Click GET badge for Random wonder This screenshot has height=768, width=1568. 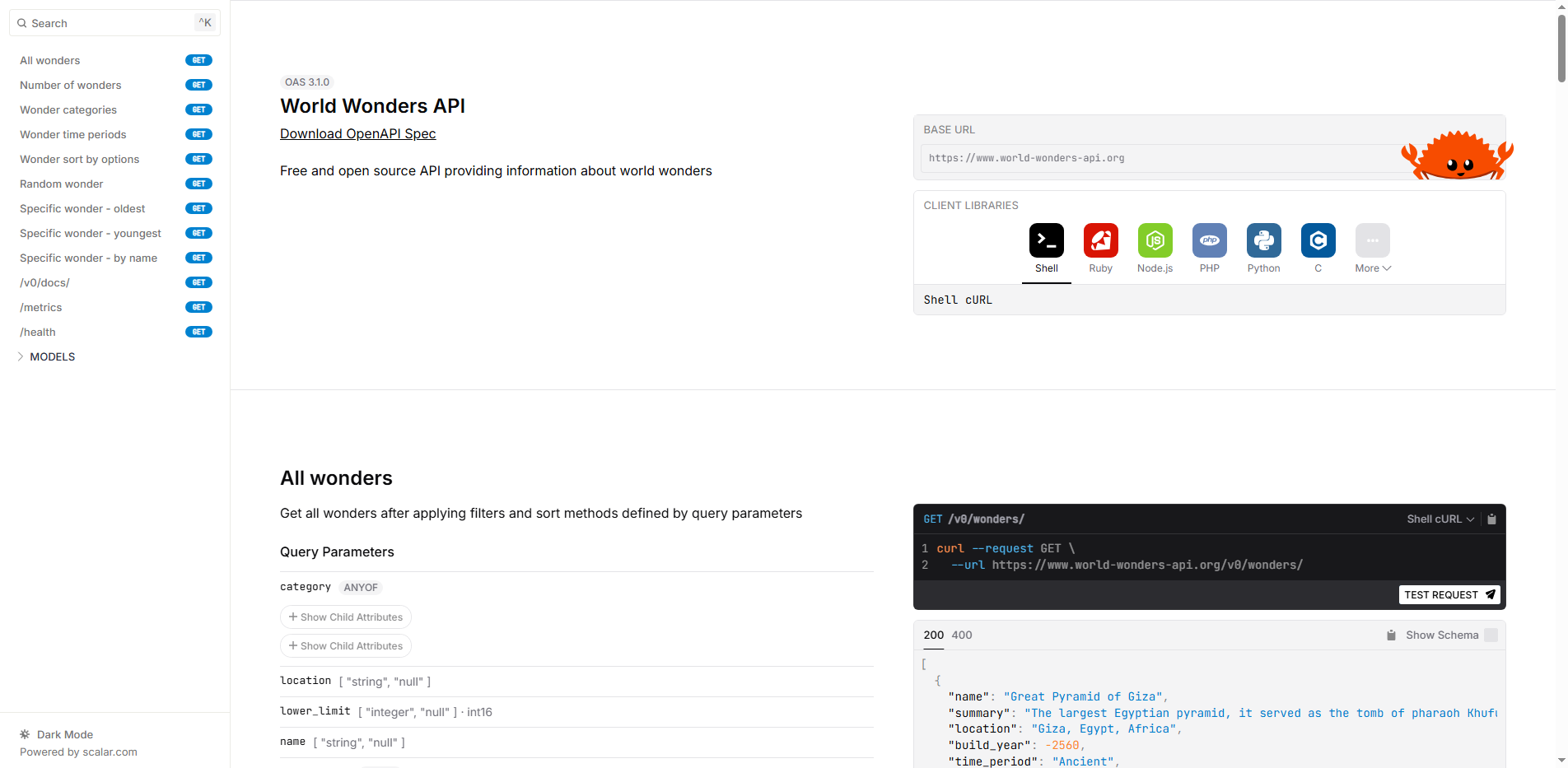(x=198, y=184)
